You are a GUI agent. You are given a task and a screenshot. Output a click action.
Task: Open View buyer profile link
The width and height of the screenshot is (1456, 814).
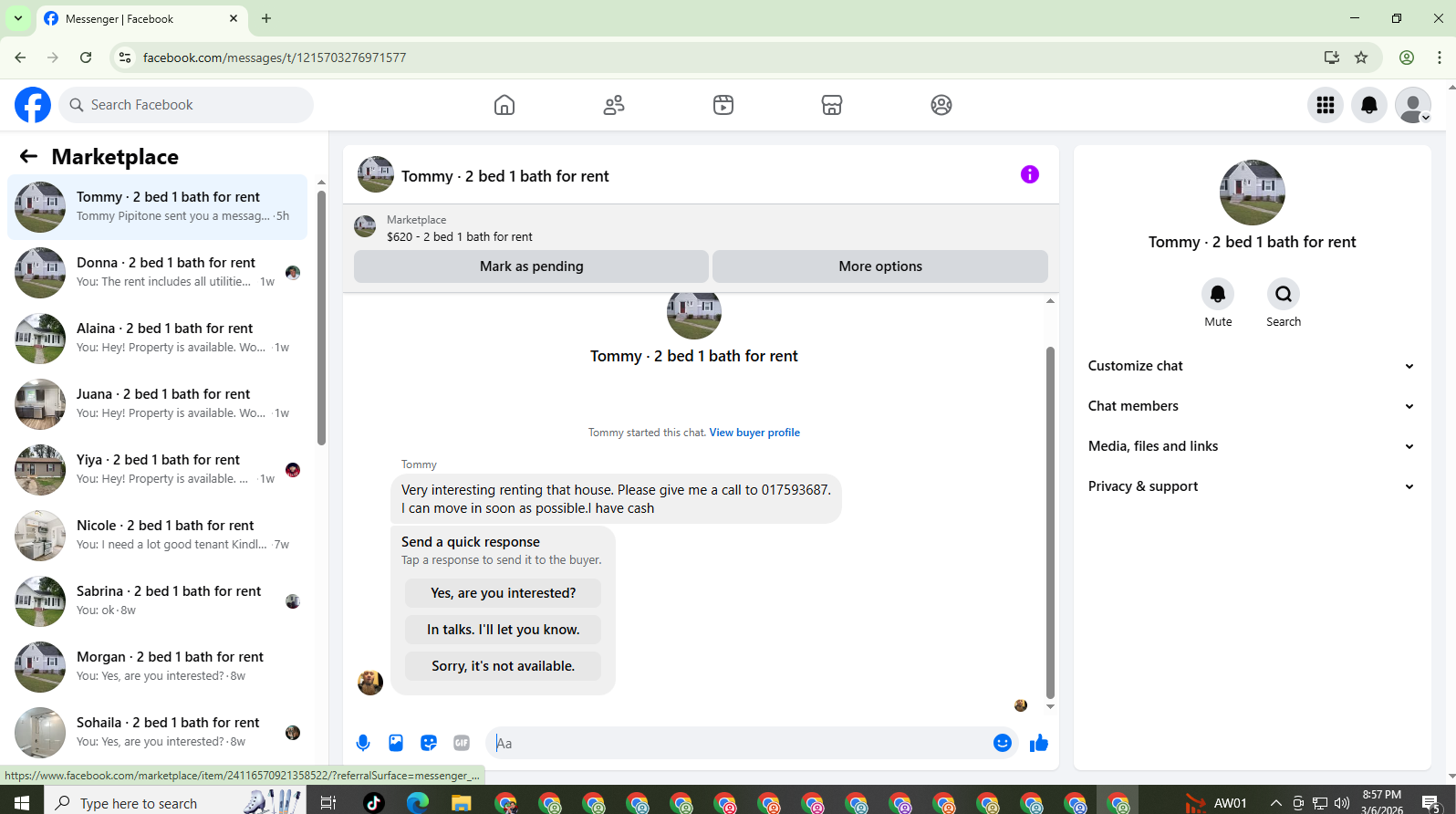click(x=754, y=433)
